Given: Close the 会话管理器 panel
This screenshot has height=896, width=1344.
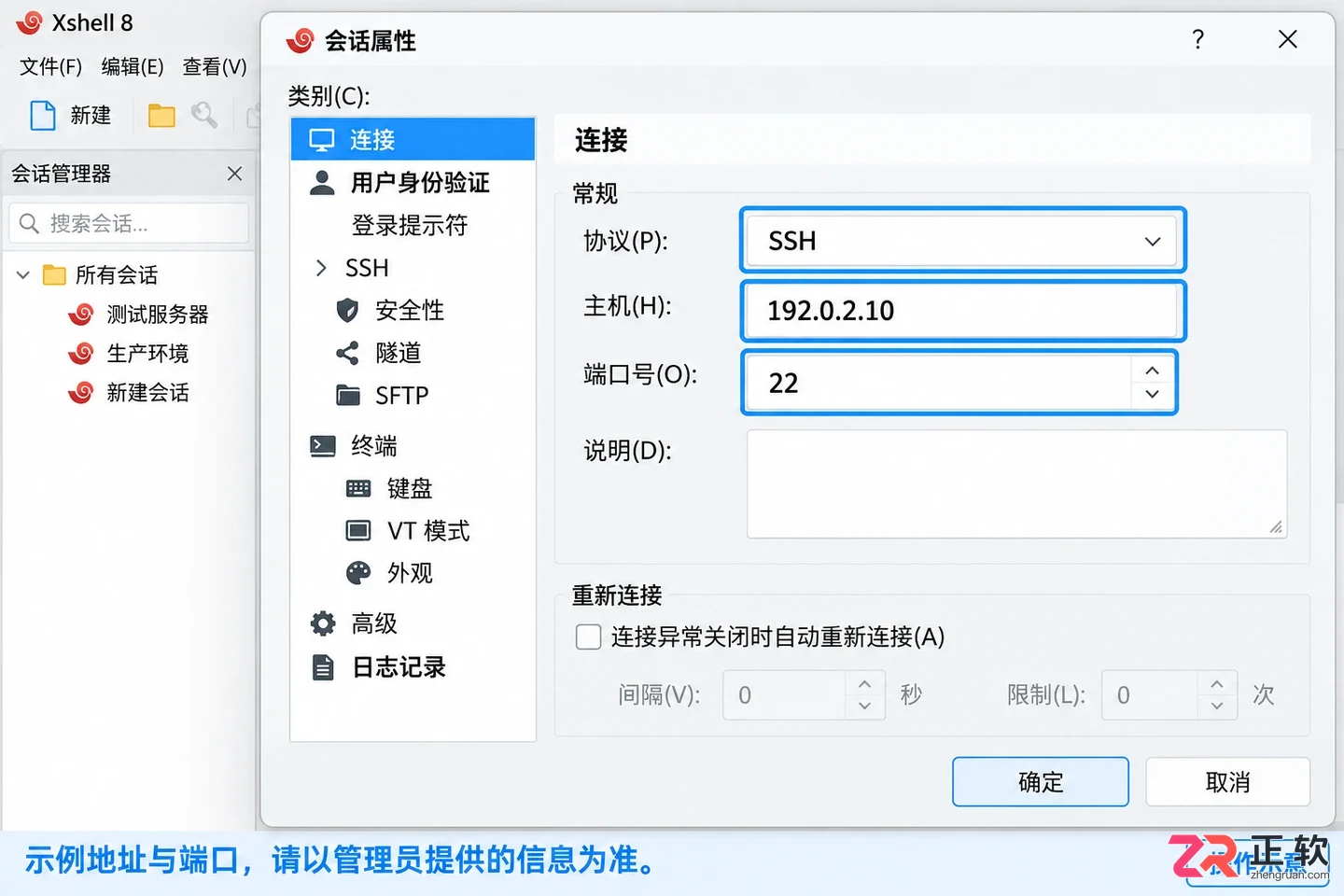Looking at the screenshot, I should pos(234,174).
